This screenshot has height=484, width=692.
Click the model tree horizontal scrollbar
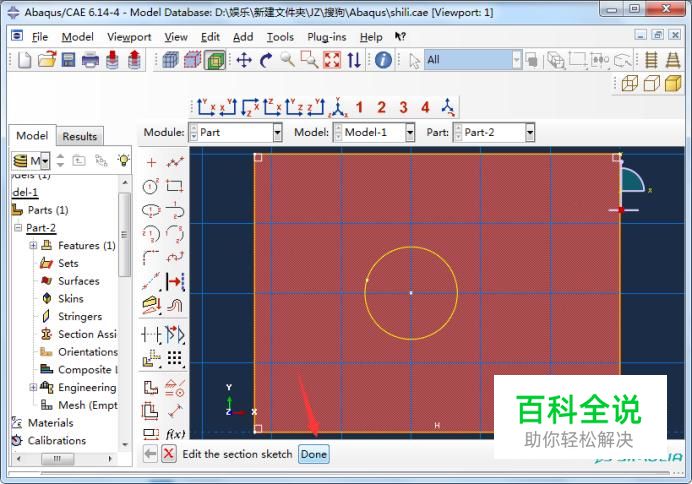click(57, 459)
